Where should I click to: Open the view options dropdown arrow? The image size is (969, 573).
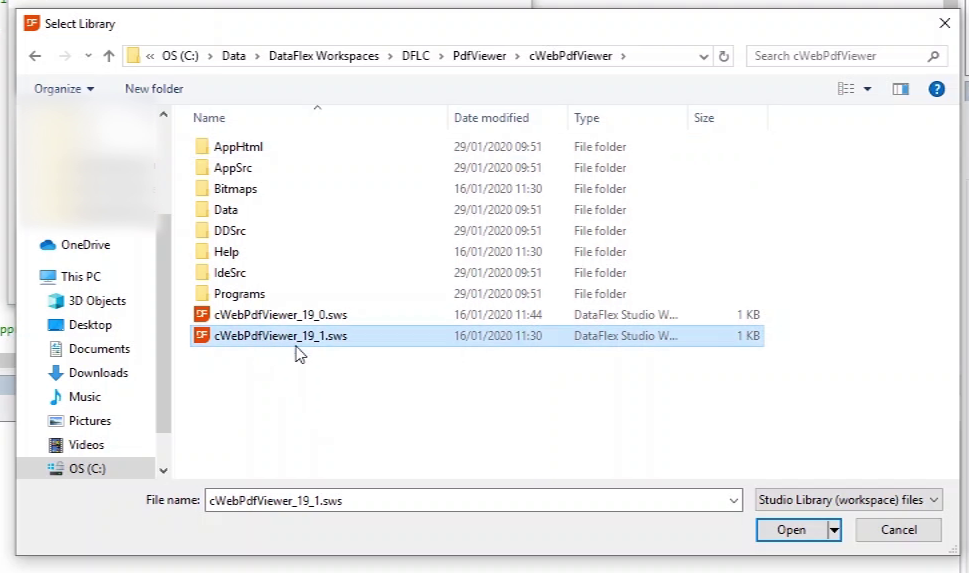(x=867, y=89)
